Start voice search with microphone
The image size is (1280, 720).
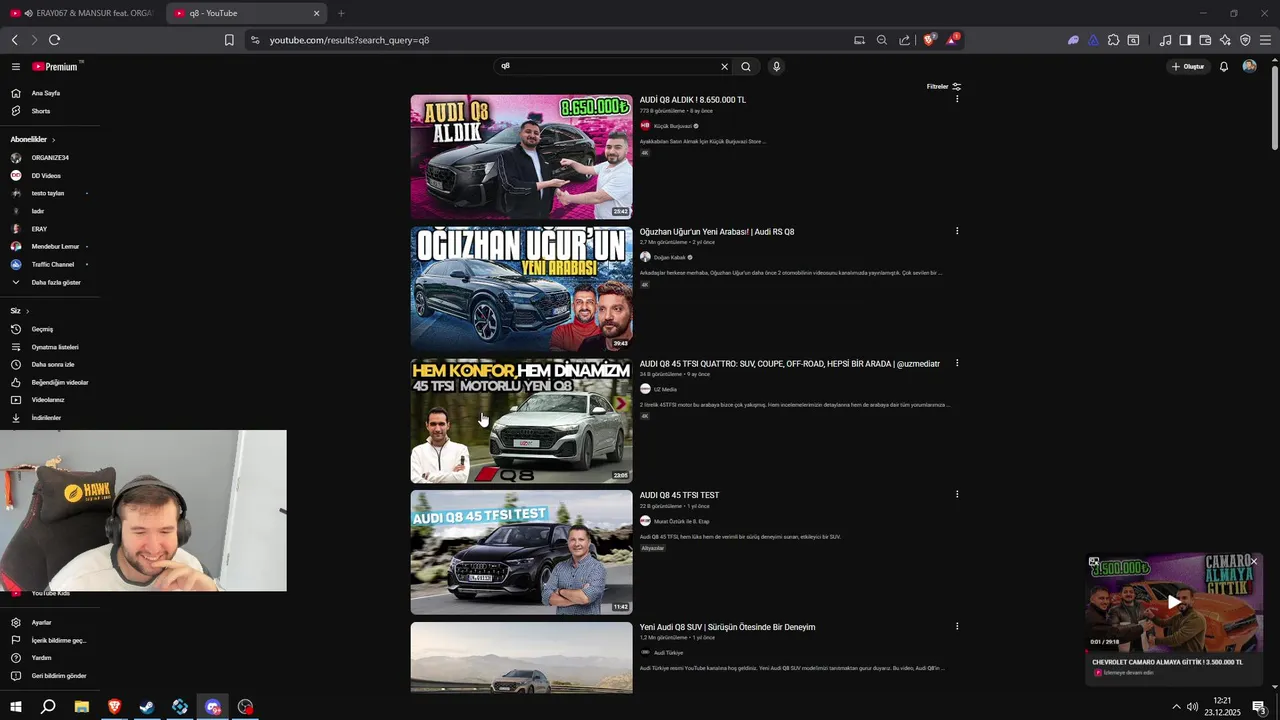pos(776,67)
